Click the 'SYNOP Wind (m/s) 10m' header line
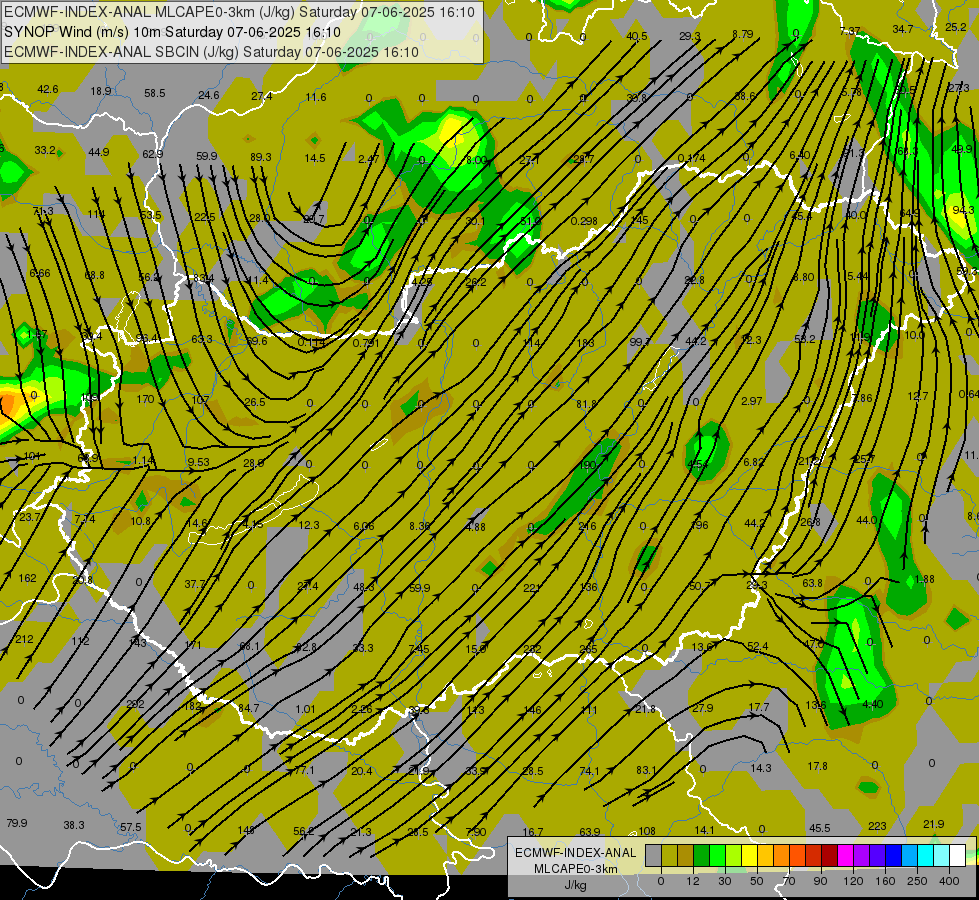This screenshot has height=900, width=979. point(172,32)
